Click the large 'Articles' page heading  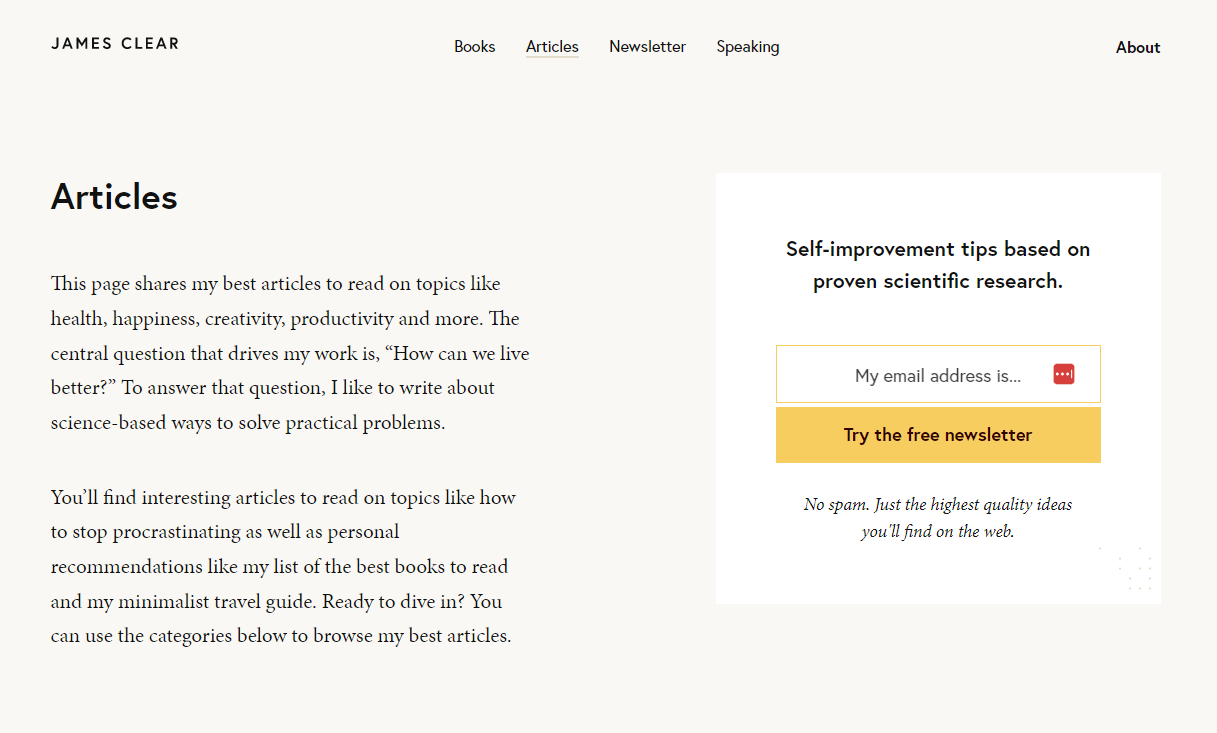coord(114,197)
